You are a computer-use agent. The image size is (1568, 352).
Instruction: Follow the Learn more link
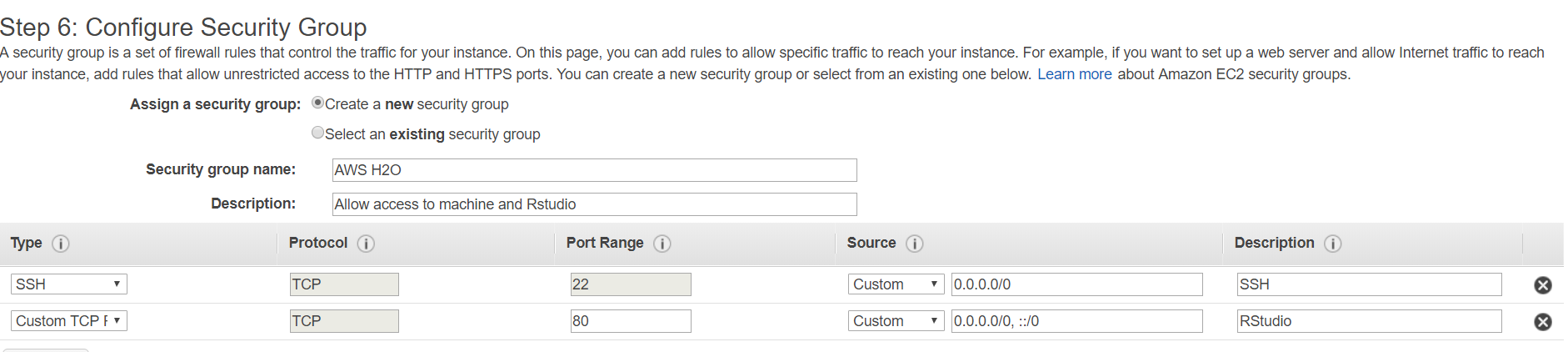[x=1074, y=74]
